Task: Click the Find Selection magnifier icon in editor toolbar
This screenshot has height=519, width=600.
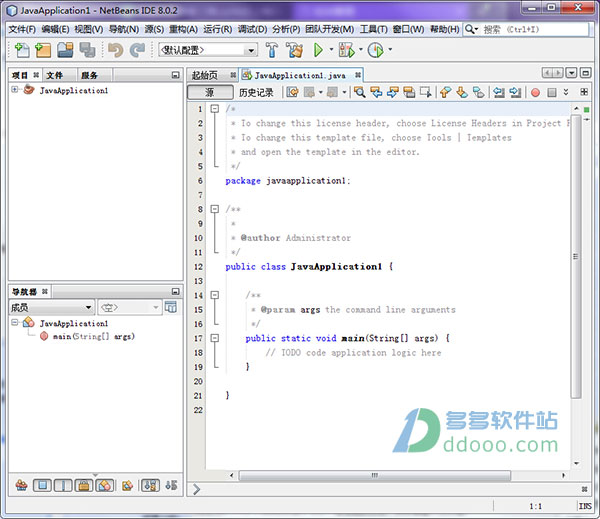Action: point(359,92)
